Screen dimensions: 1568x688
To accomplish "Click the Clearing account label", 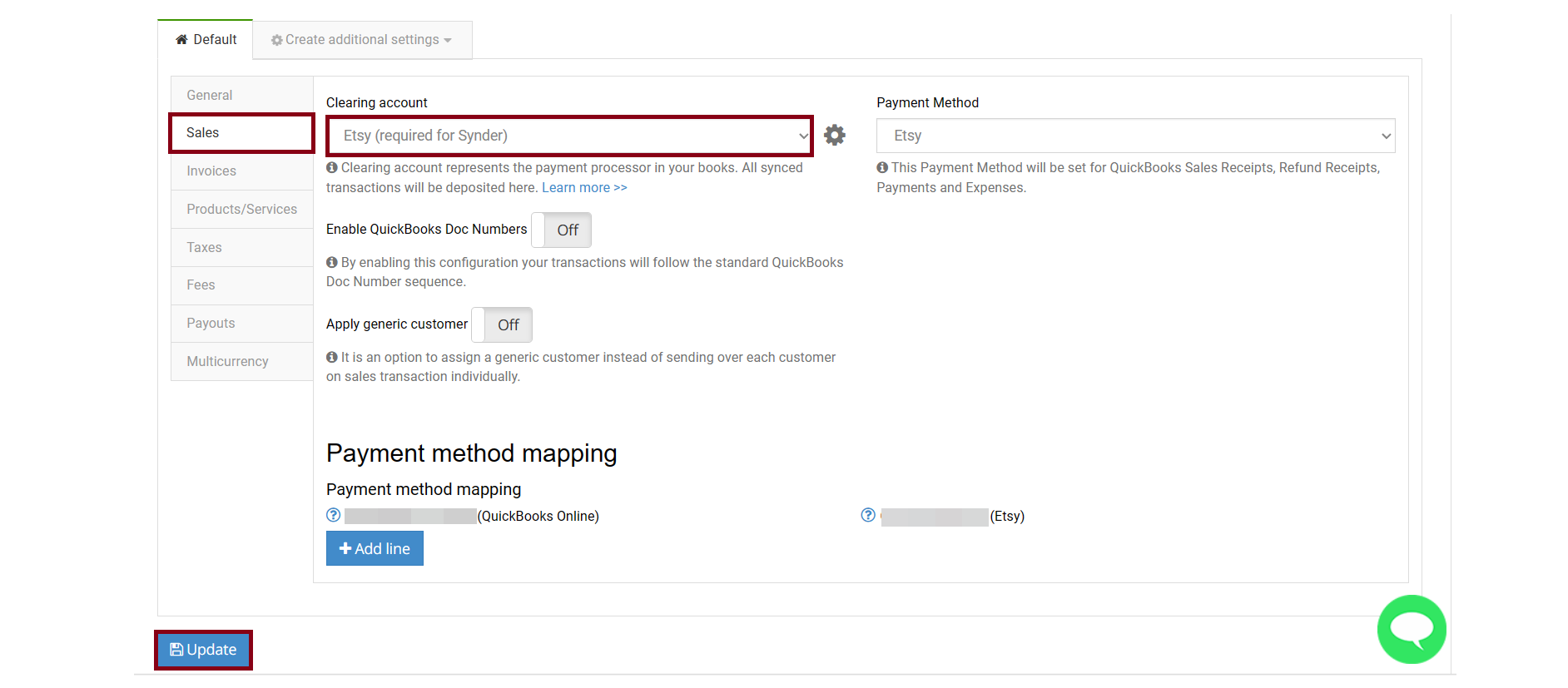I will [377, 103].
